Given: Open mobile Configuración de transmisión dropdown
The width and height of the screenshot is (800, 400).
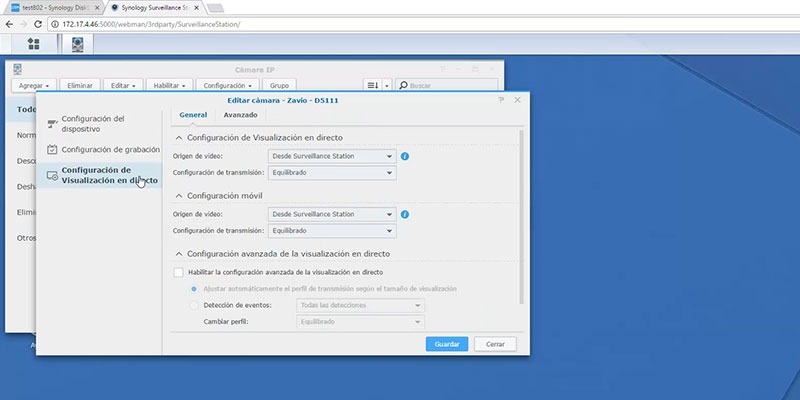Looking at the screenshot, I should 332,231.
